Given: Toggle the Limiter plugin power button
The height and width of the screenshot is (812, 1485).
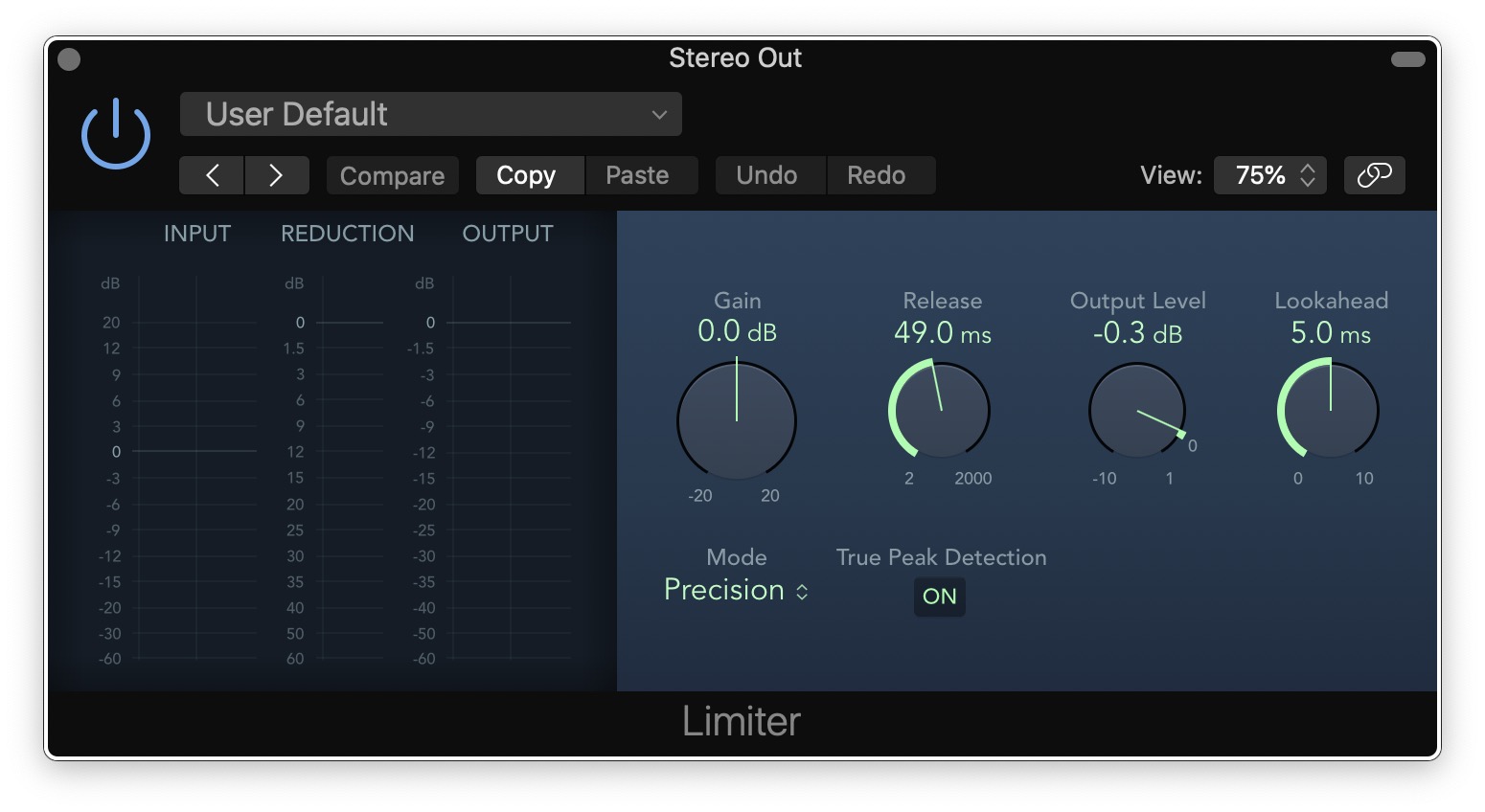Looking at the screenshot, I should (115, 135).
